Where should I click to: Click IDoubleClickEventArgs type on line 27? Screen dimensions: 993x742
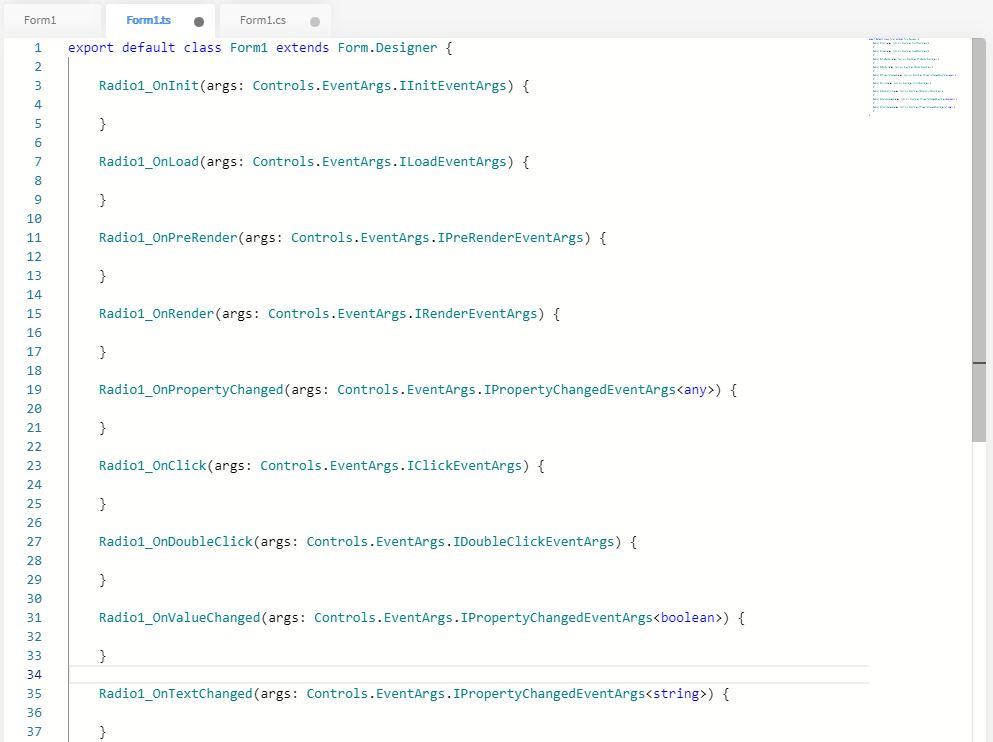coord(533,542)
